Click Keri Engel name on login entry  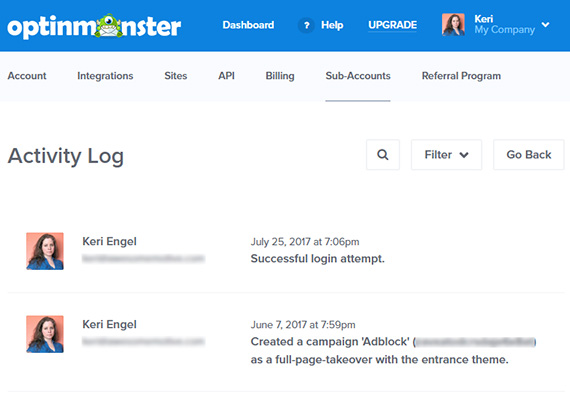(x=109, y=241)
